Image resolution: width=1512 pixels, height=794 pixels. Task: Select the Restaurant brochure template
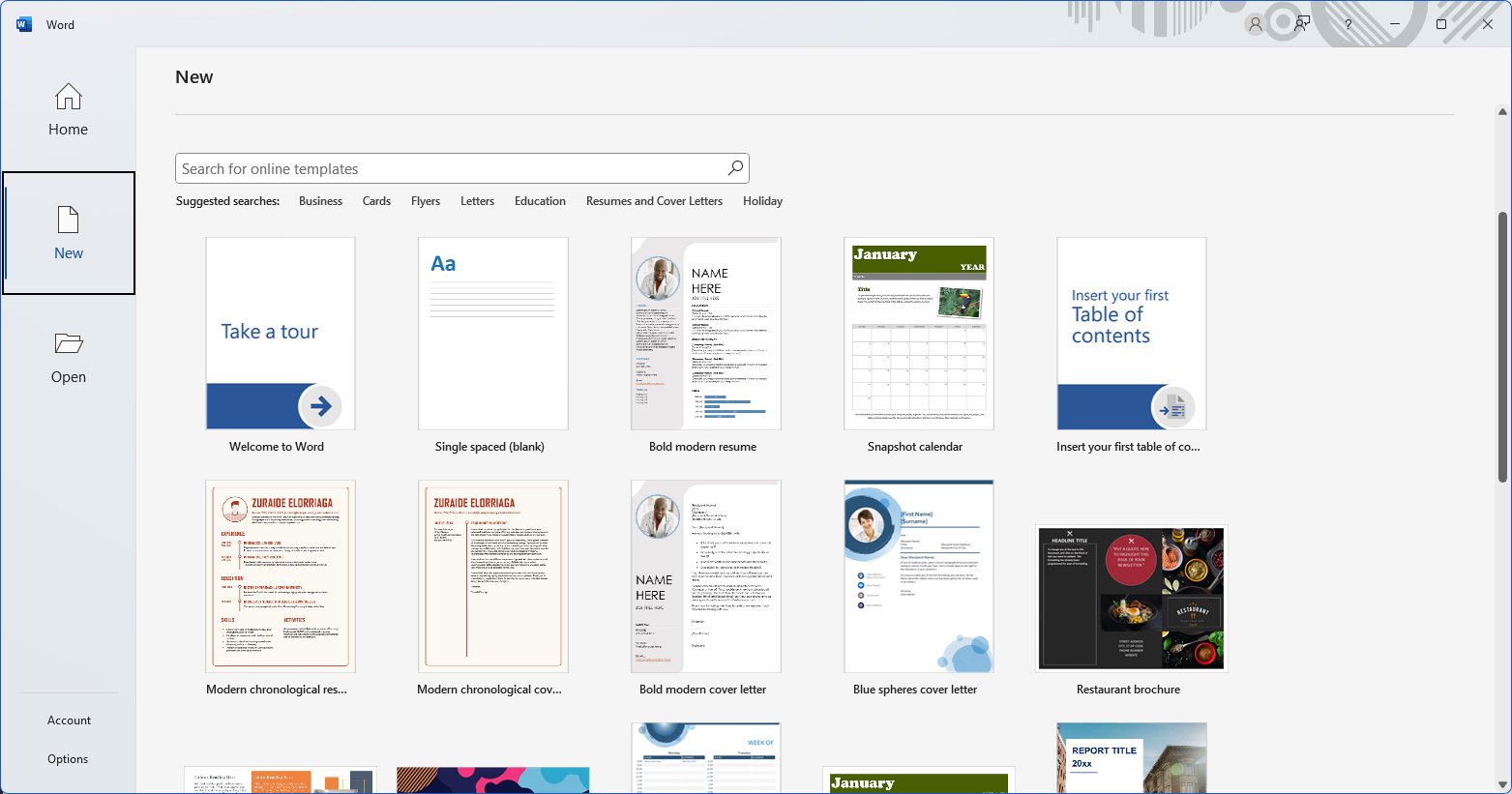click(1131, 598)
